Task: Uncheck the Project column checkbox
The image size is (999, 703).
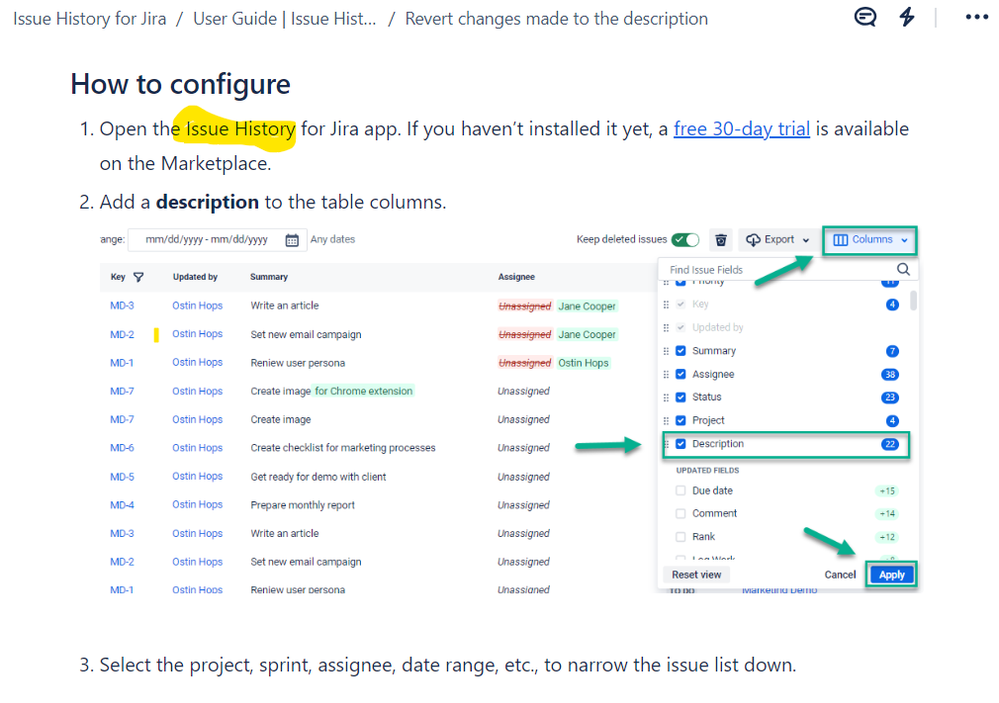Action: pos(680,421)
